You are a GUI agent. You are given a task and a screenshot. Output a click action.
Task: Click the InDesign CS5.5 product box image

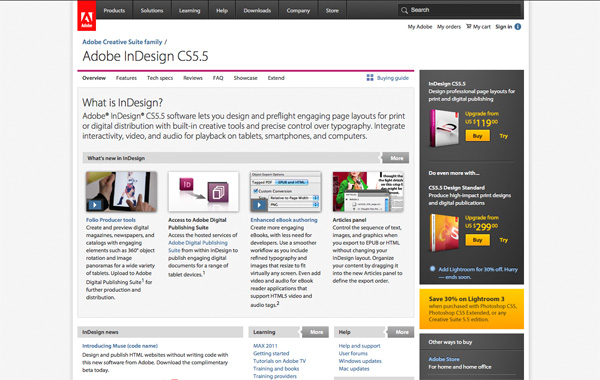pos(444,128)
